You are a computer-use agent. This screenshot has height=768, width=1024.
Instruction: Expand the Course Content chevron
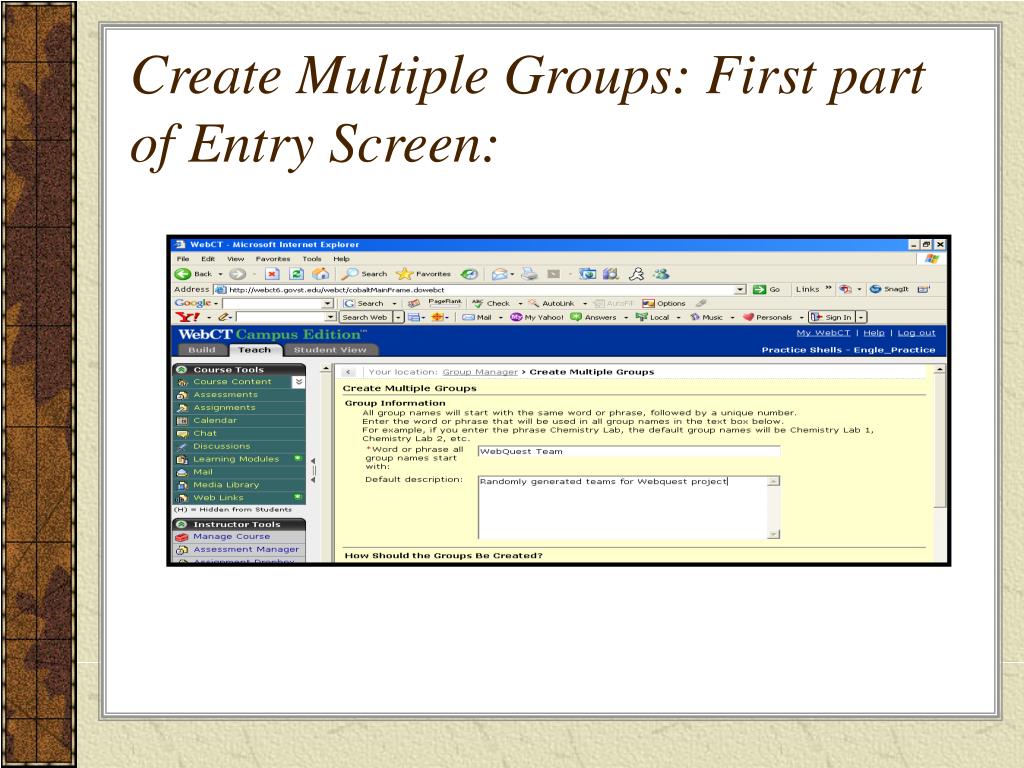tap(298, 382)
